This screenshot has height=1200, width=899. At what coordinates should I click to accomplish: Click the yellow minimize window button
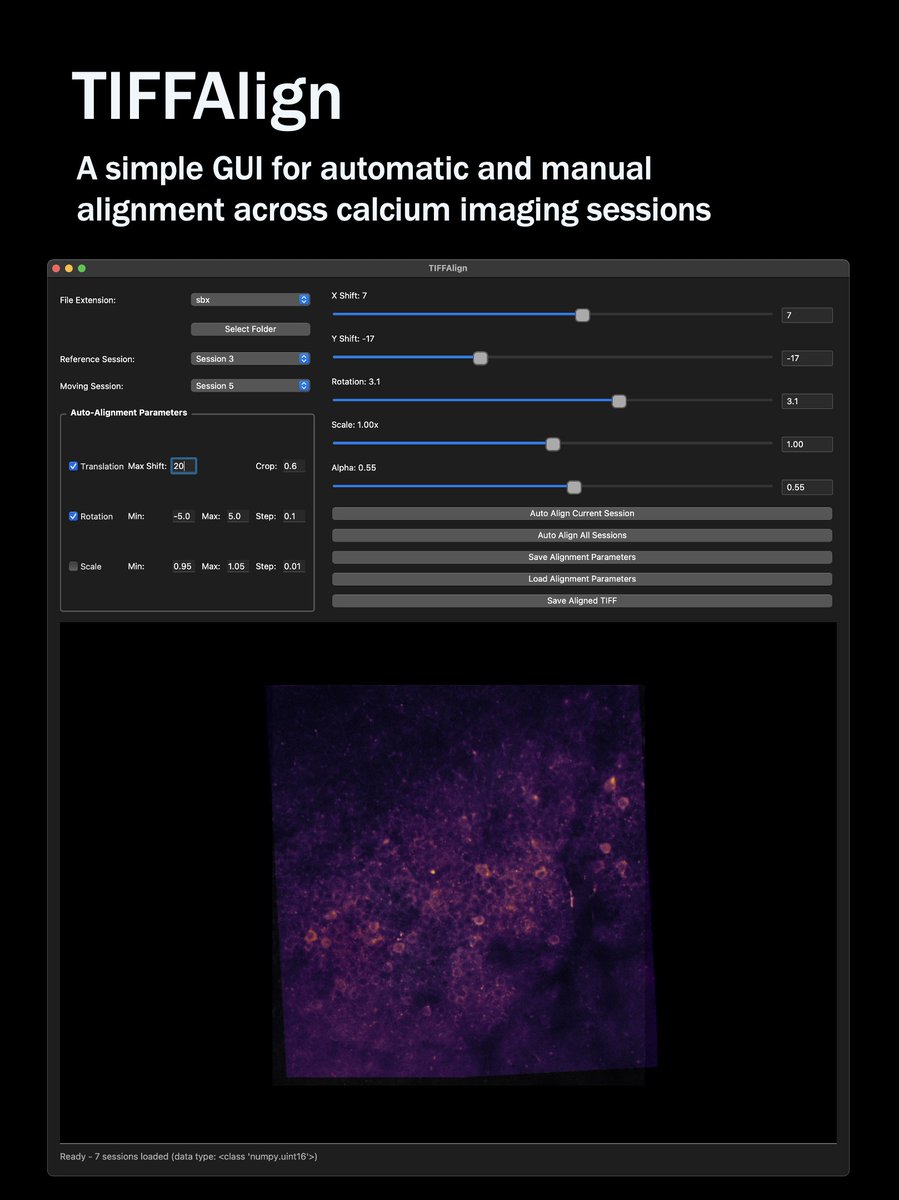coord(69,268)
